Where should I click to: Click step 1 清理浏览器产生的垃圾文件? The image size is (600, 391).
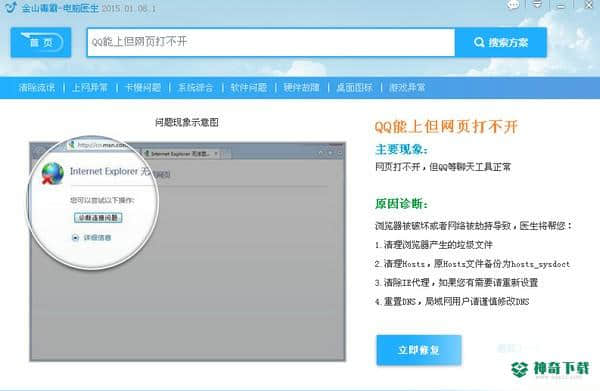[434, 245]
